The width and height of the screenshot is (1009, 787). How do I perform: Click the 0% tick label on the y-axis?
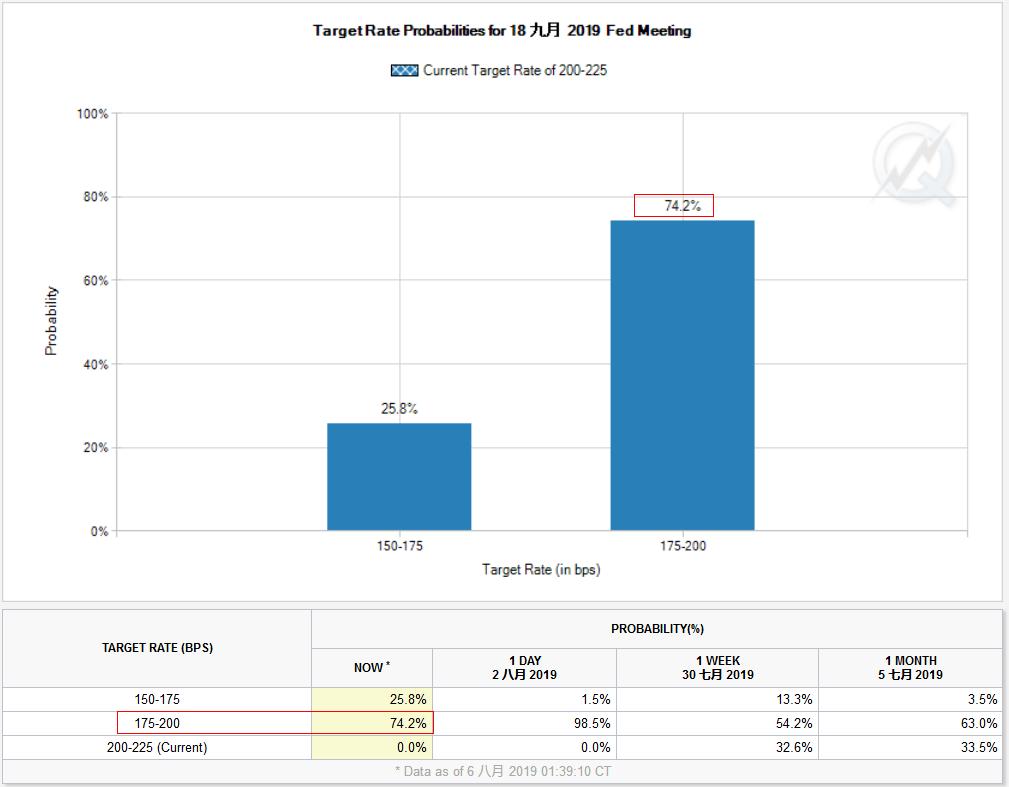99,532
